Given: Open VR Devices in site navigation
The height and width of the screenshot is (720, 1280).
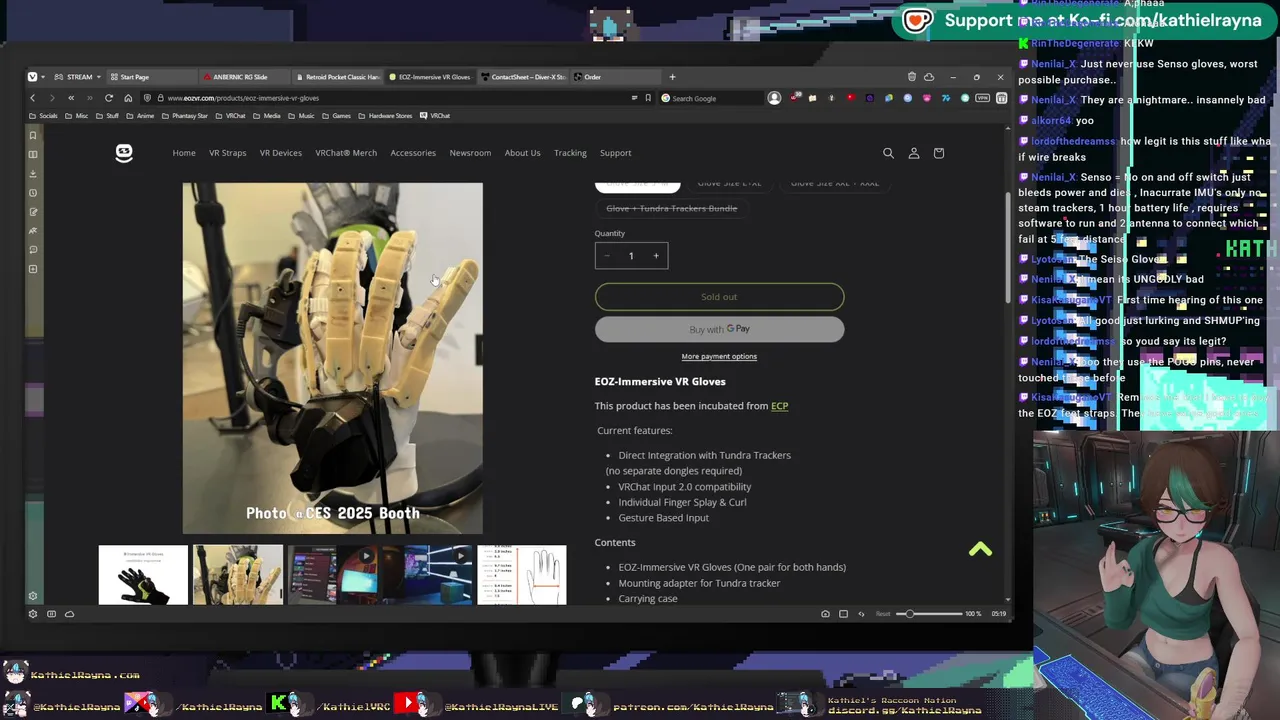Looking at the screenshot, I should (280, 153).
